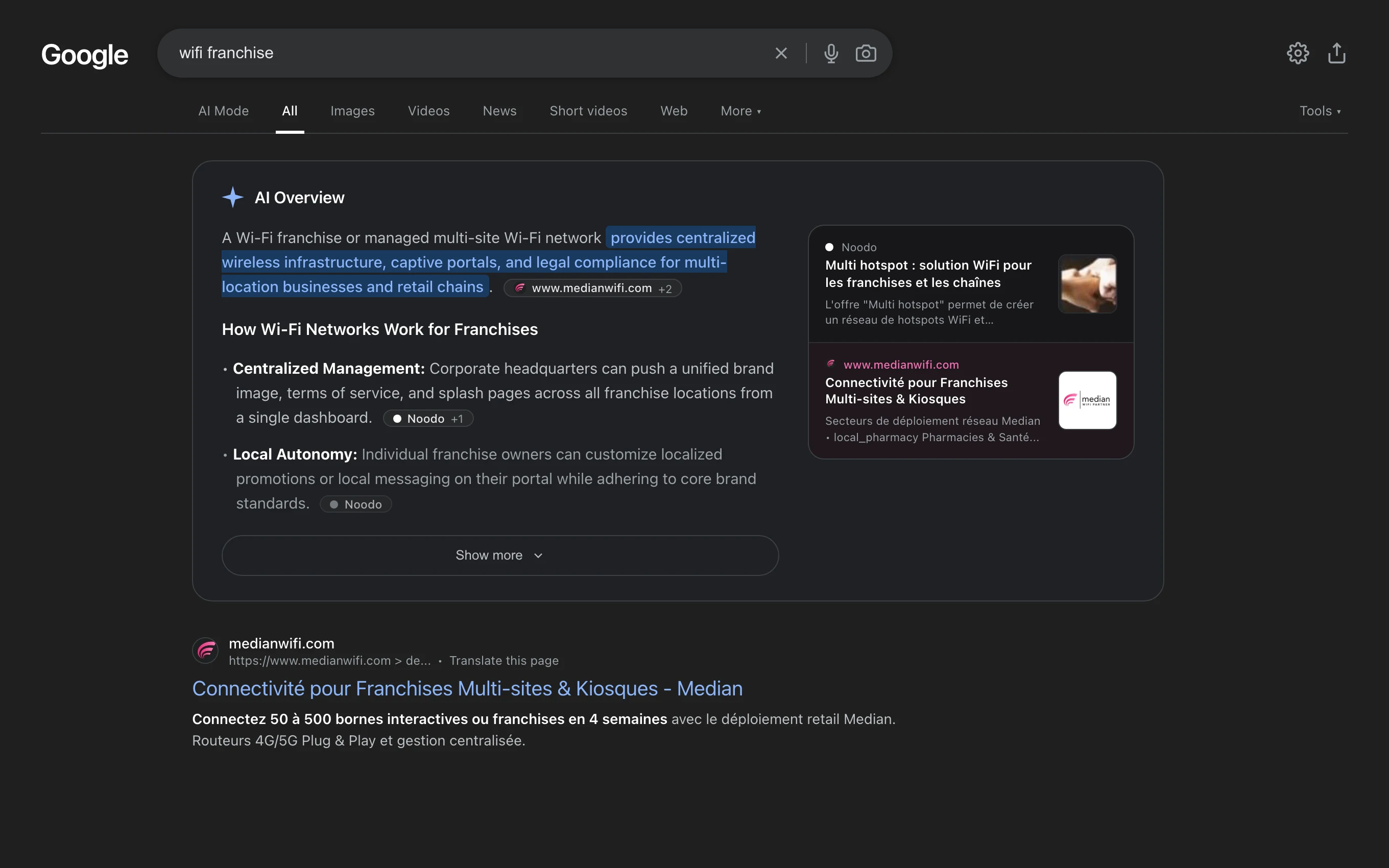The image size is (1389, 868).
Task: Click the medianwifi.com result favicon
Action: [x=205, y=650]
